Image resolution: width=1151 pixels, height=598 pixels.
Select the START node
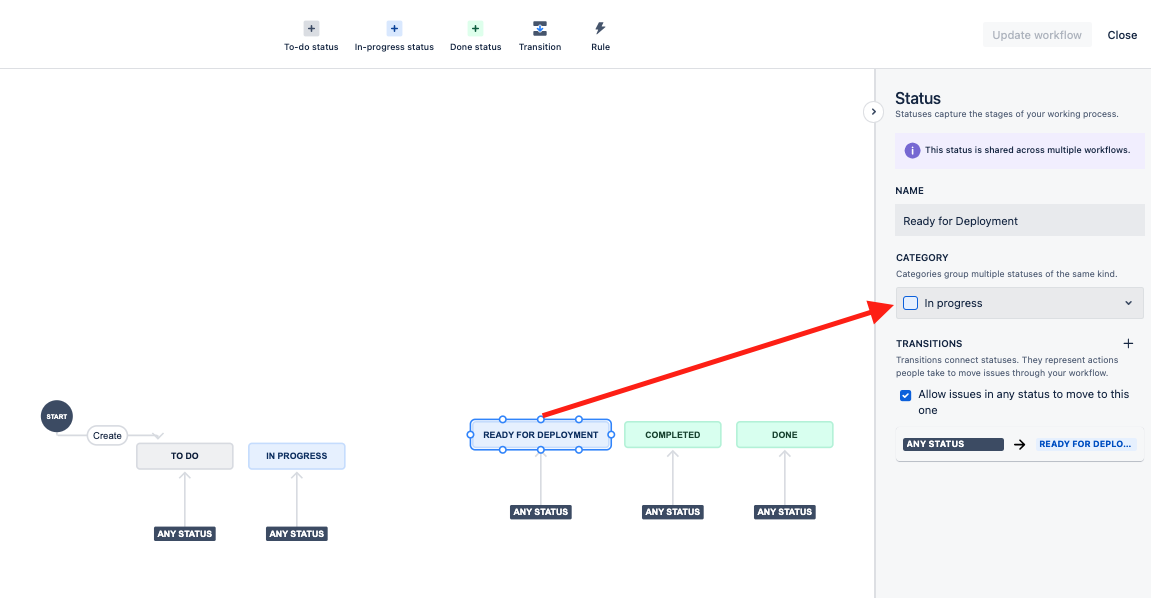(x=56, y=417)
